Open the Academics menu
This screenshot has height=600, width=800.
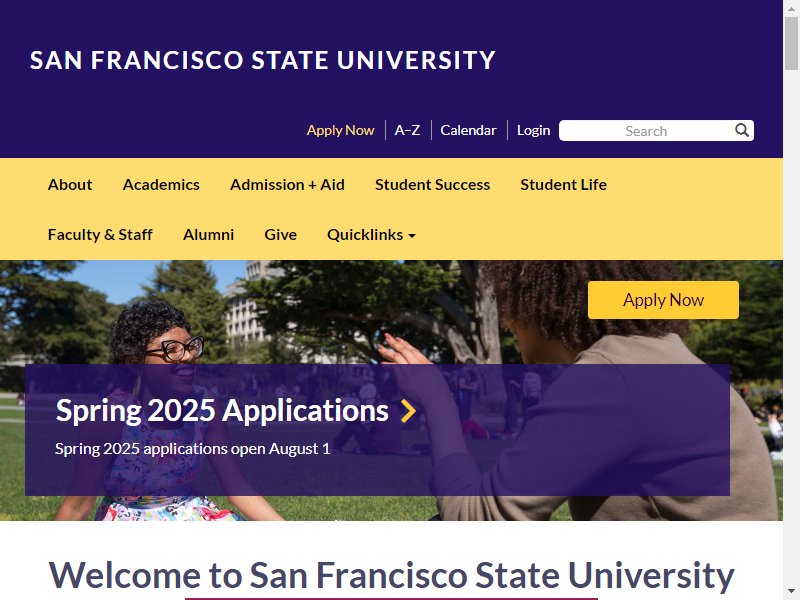pos(161,185)
